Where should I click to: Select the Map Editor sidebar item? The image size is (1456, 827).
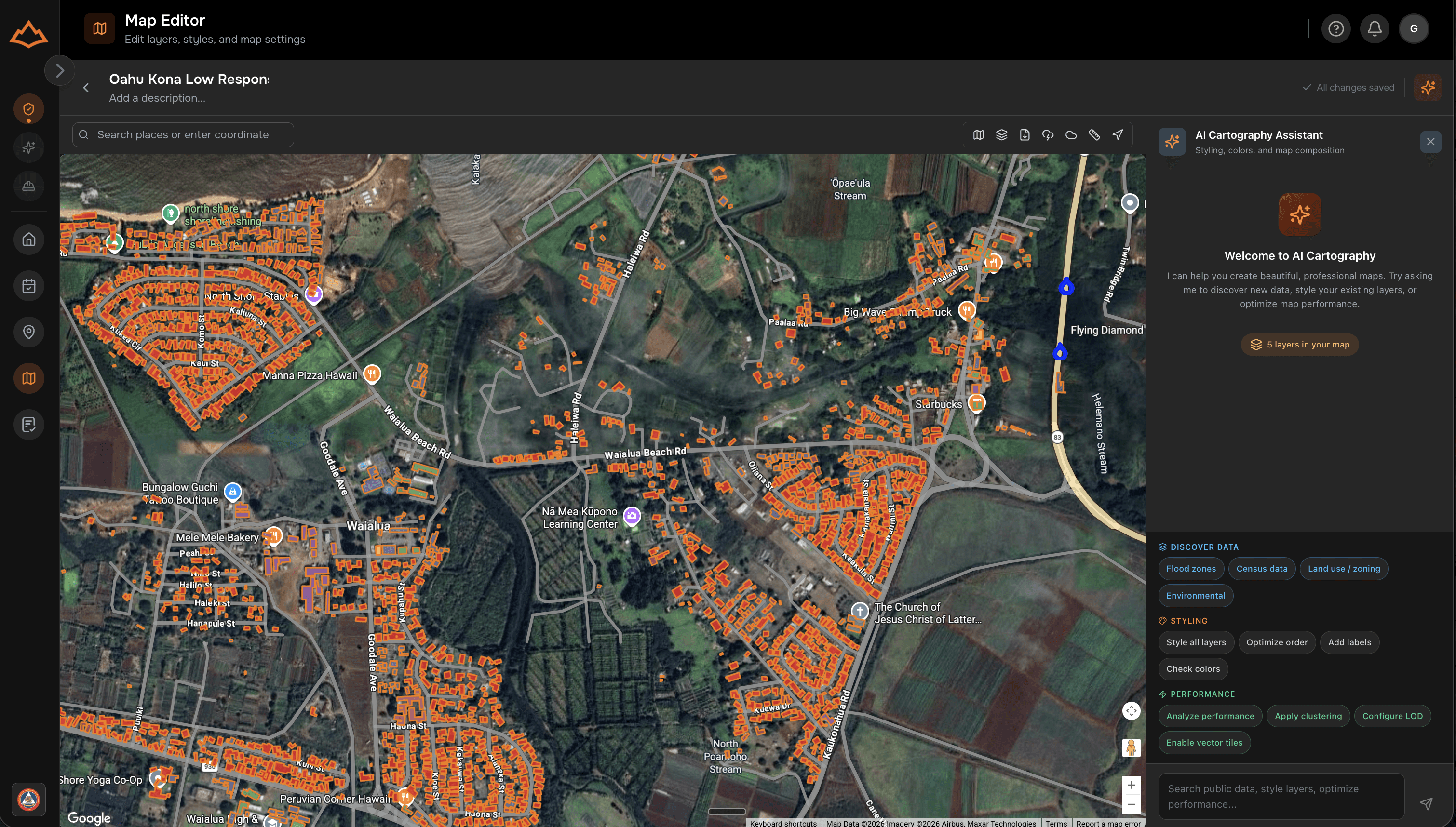click(x=28, y=378)
